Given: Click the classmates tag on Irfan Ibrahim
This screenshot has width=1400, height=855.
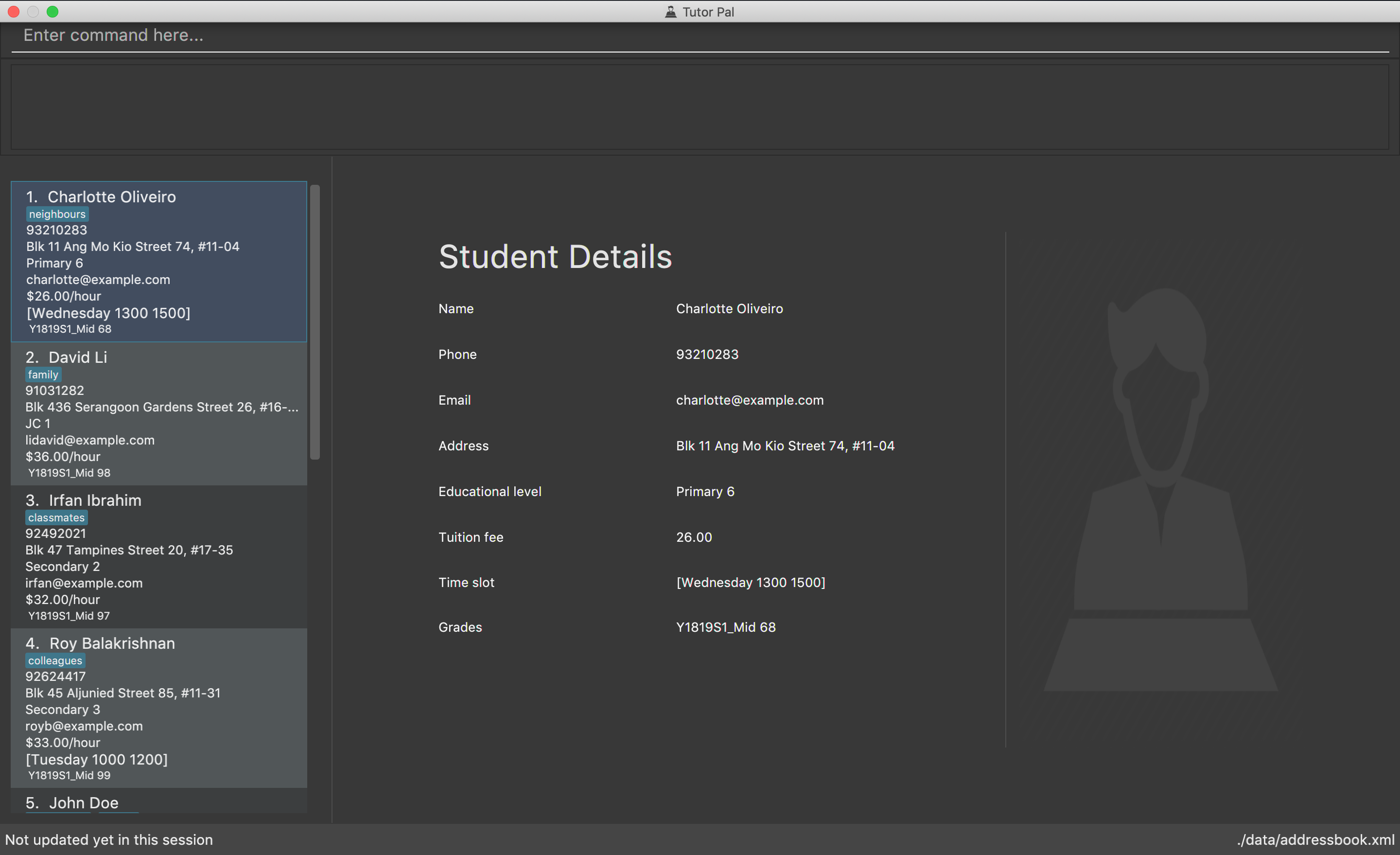Looking at the screenshot, I should pos(56,518).
